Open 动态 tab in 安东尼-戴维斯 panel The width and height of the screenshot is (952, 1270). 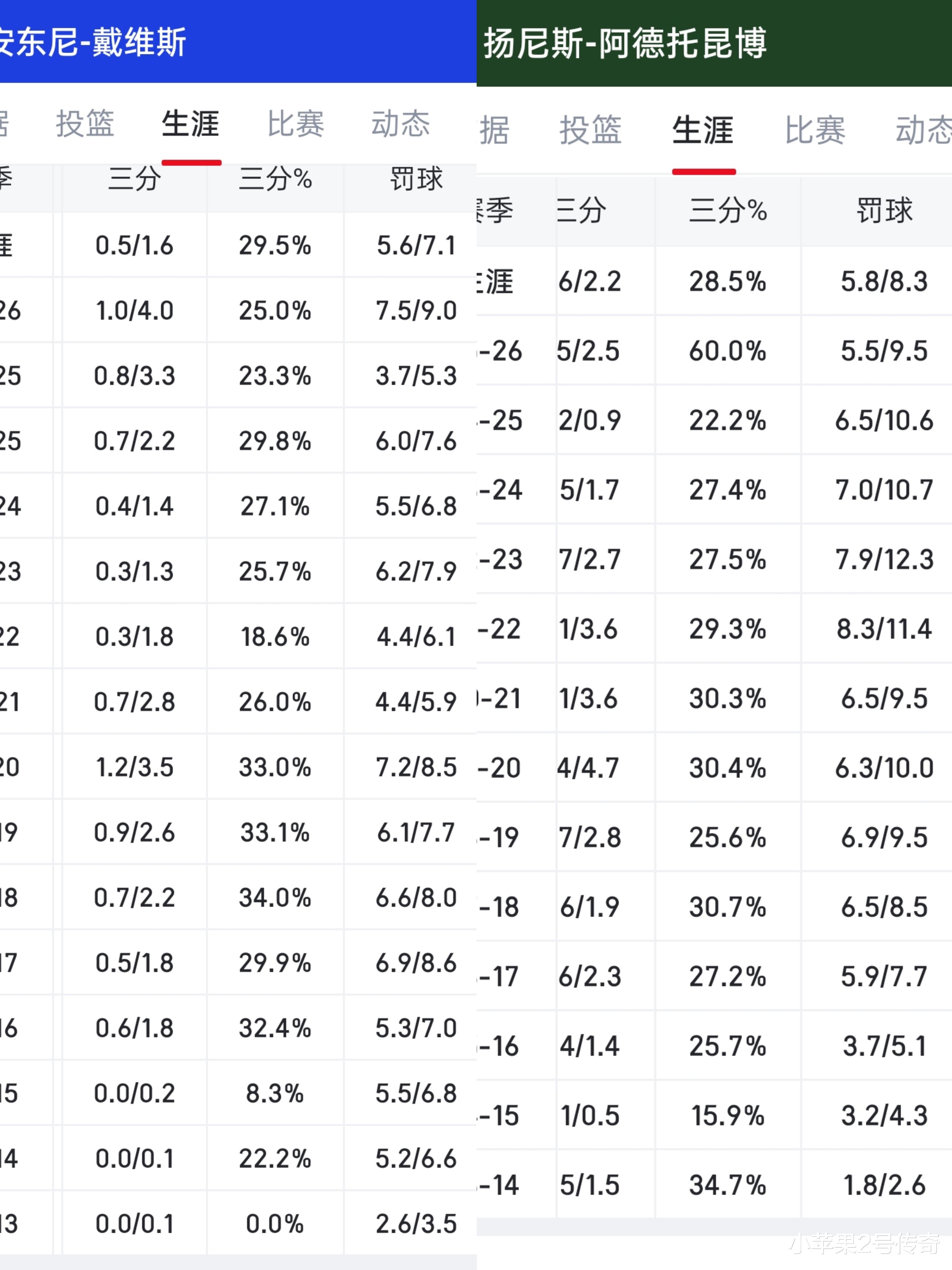[400, 124]
